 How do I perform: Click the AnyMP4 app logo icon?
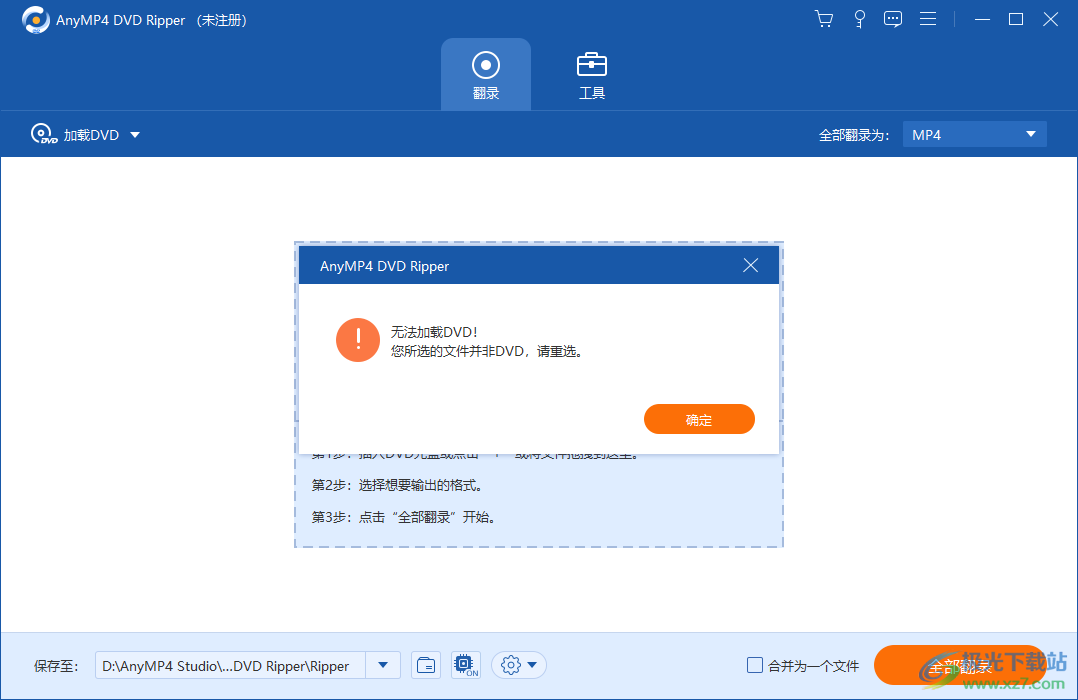pos(35,20)
